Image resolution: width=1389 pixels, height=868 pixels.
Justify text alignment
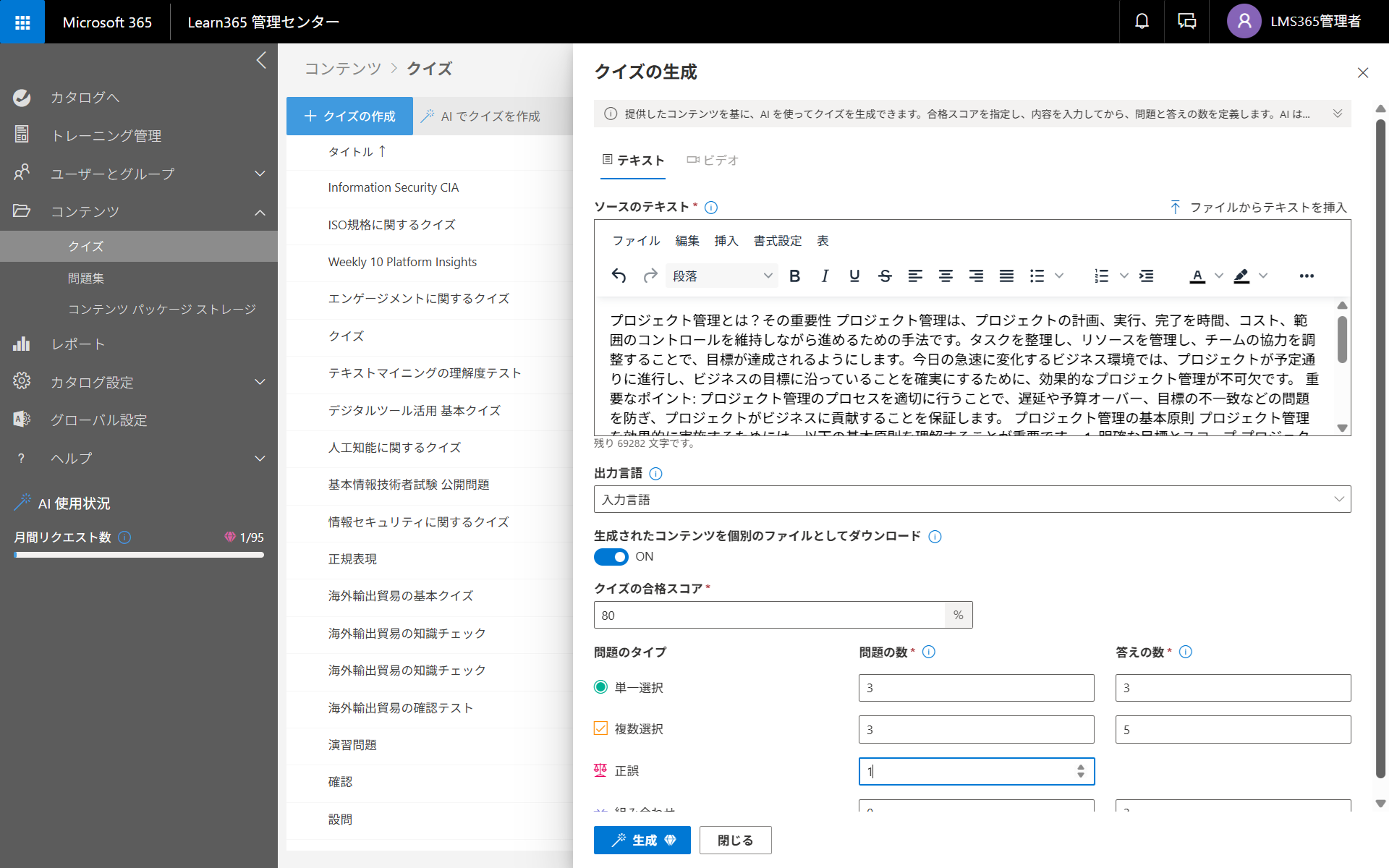tap(1006, 276)
